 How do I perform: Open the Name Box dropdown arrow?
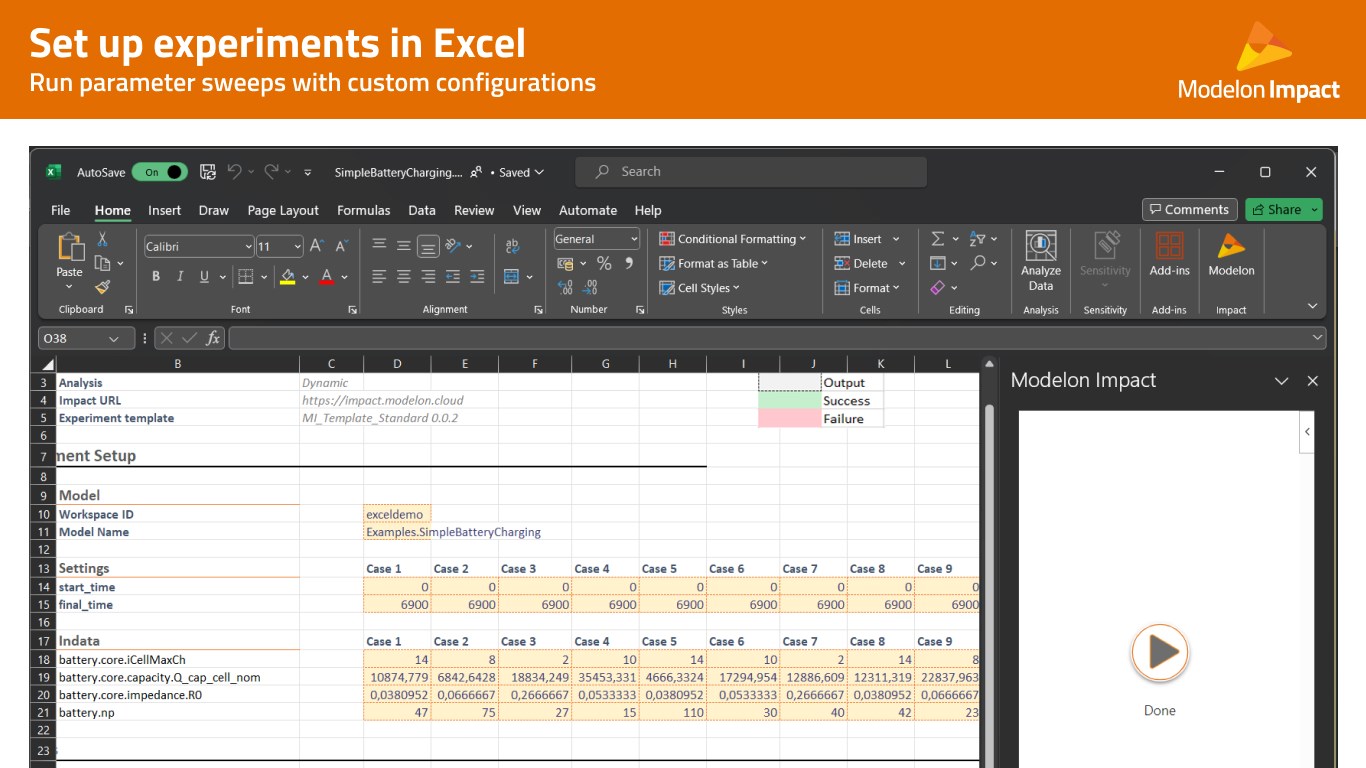[113, 339]
